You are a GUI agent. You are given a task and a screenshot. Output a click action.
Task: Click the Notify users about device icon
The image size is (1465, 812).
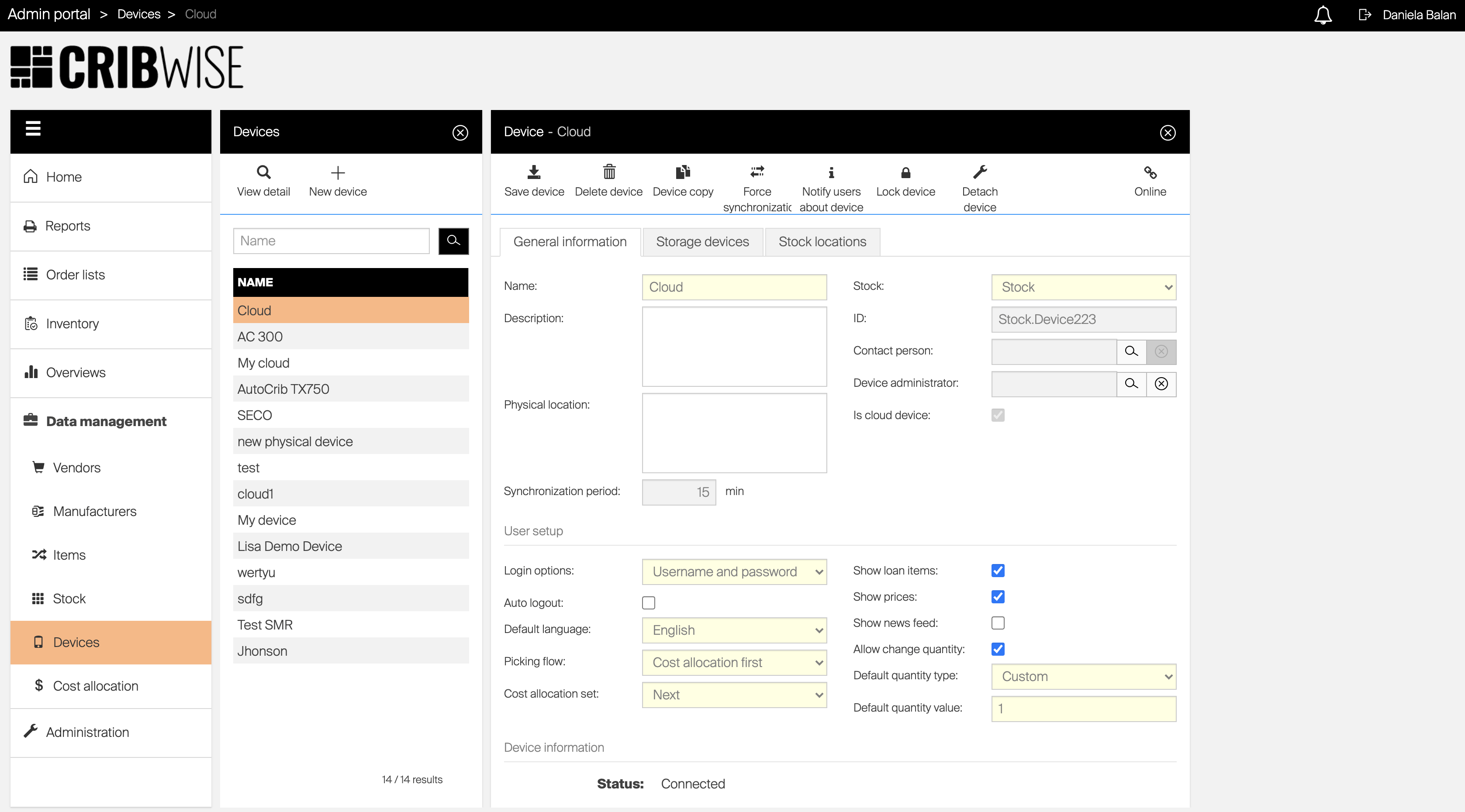[831, 173]
